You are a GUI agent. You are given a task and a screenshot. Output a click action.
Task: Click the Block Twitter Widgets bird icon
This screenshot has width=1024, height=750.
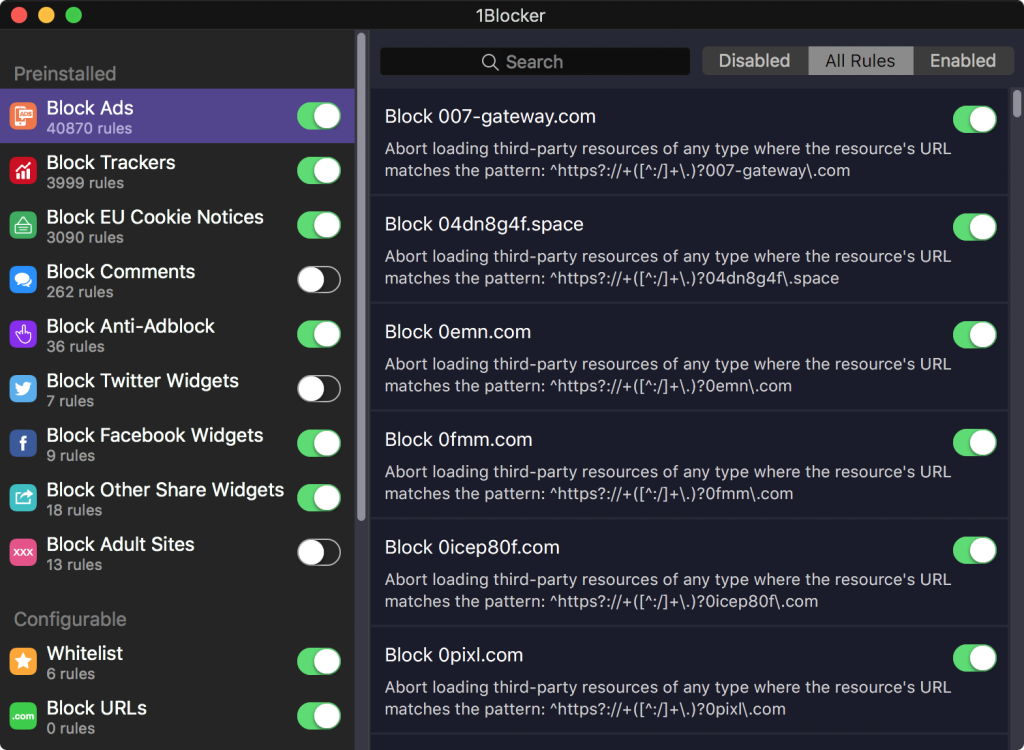tap(22, 388)
